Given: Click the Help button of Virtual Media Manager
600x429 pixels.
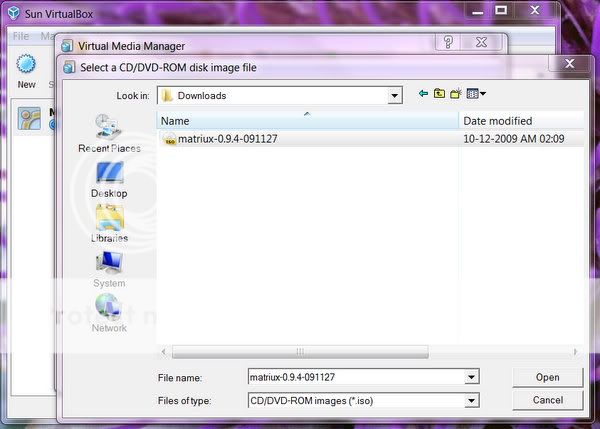Looking at the screenshot, I should 448,42.
